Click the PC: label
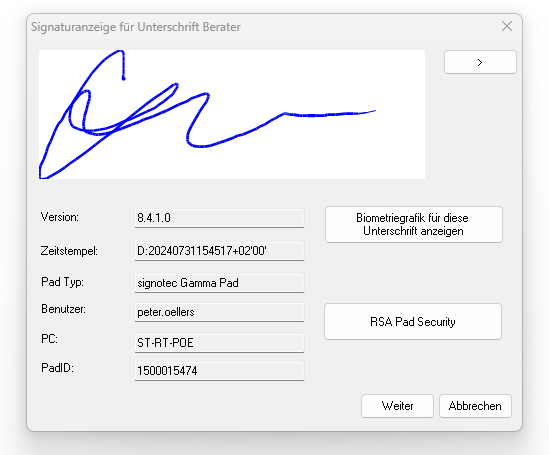Viewport: 549px width, 455px height. coord(49,339)
